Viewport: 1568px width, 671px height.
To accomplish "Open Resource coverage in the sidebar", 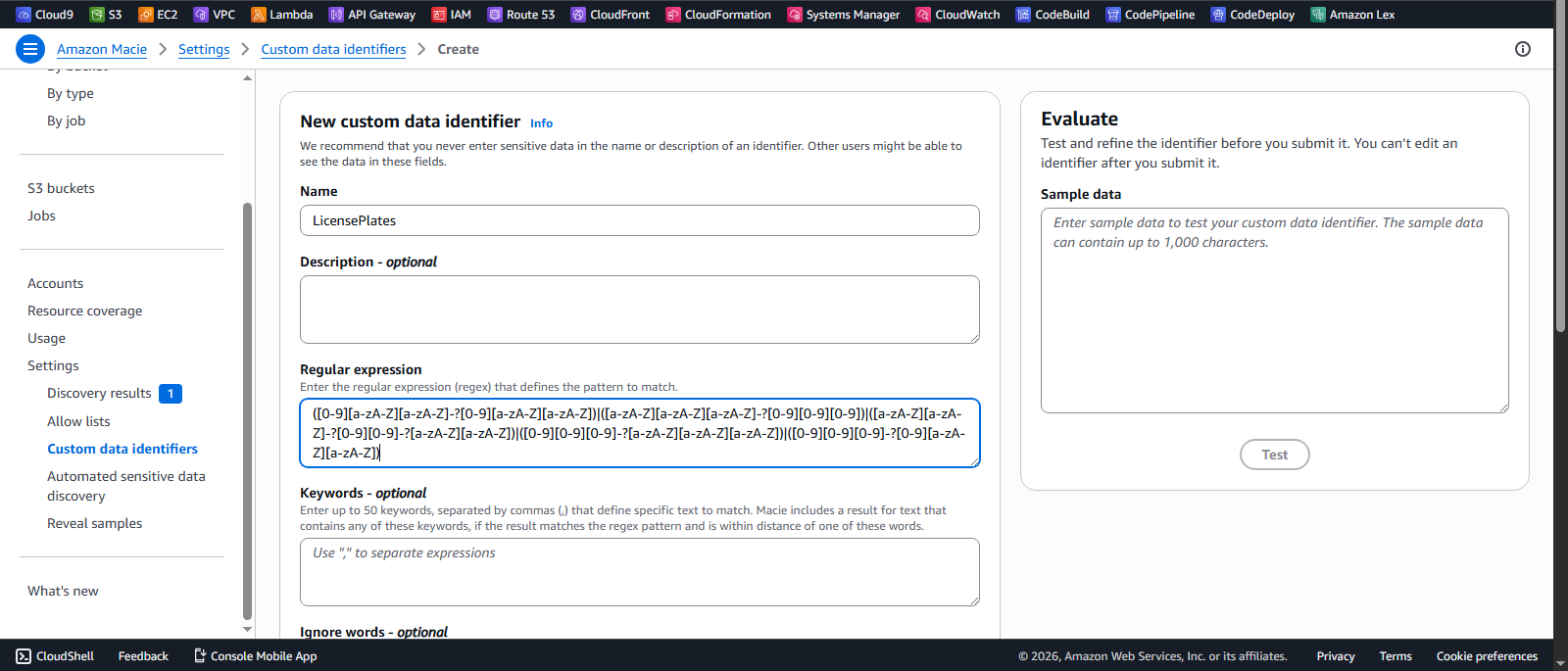I will (85, 311).
